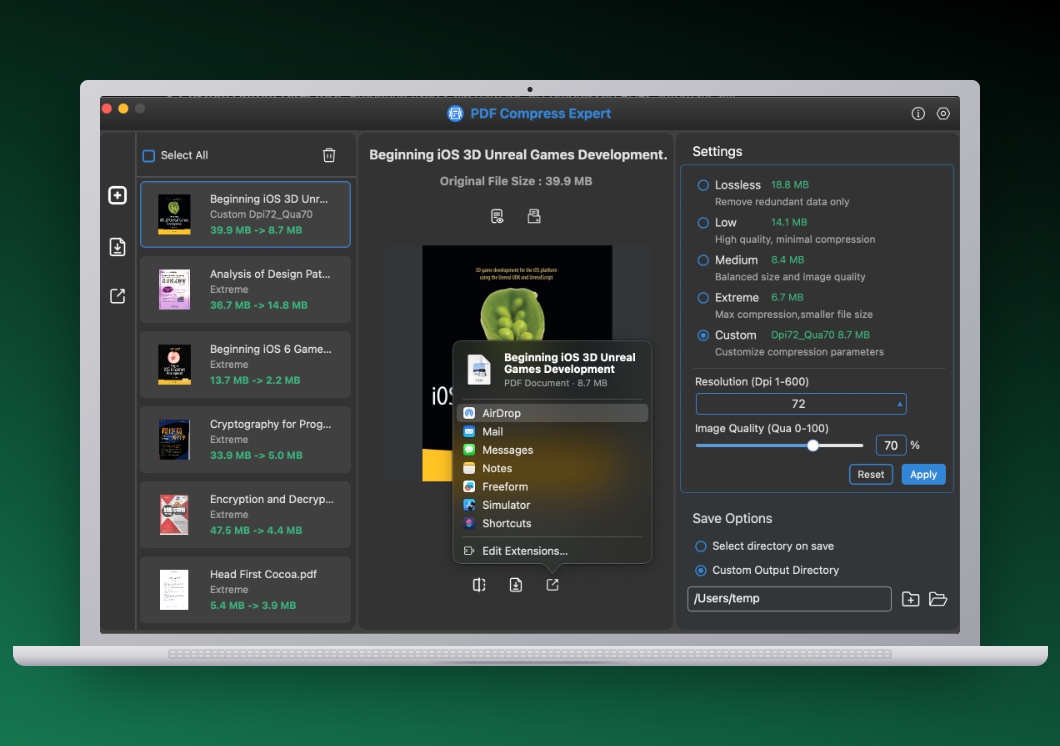Image resolution: width=1060 pixels, height=746 pixels.
Task: Choose Select directory on save option
Action: tap(700, 546)
